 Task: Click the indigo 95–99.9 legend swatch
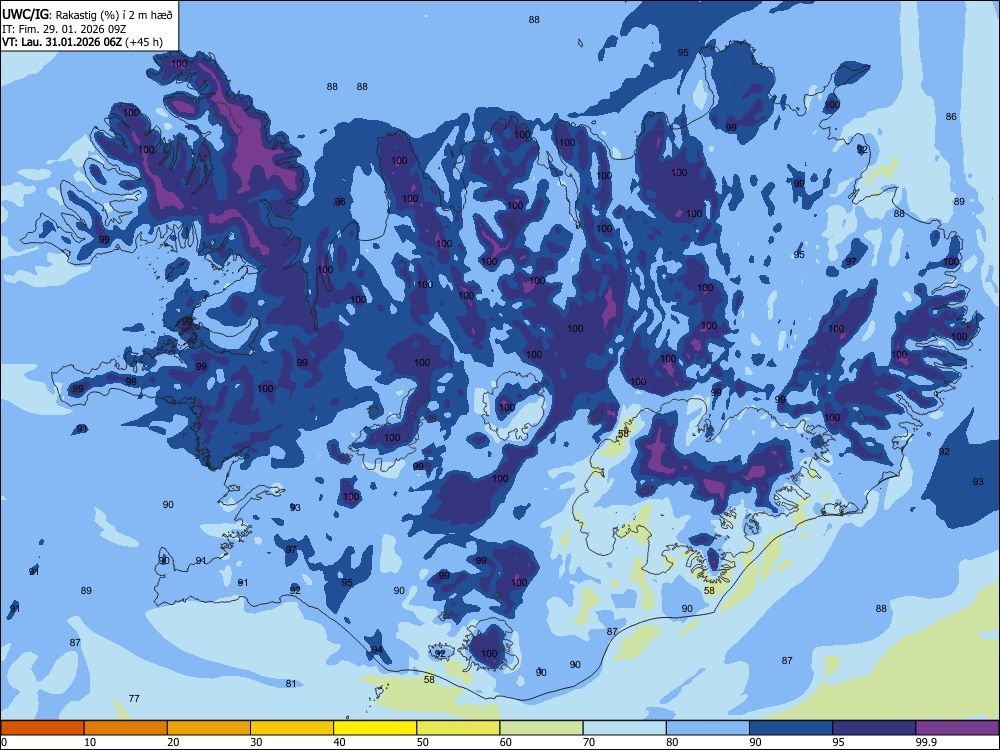(x=874, y=728)
